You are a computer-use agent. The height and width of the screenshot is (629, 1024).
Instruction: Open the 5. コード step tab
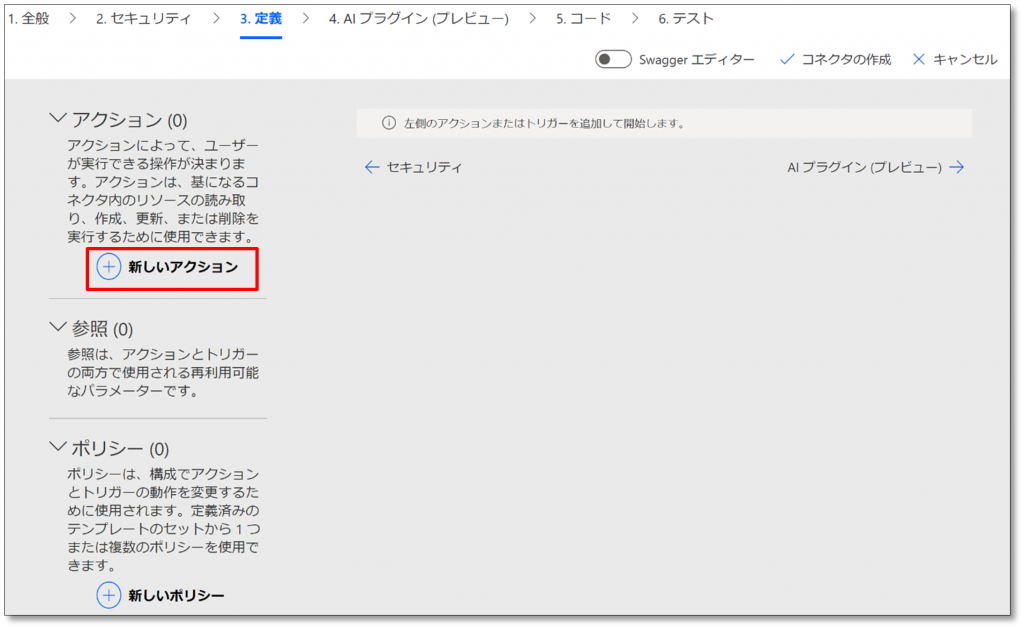(x=583, y=18)
